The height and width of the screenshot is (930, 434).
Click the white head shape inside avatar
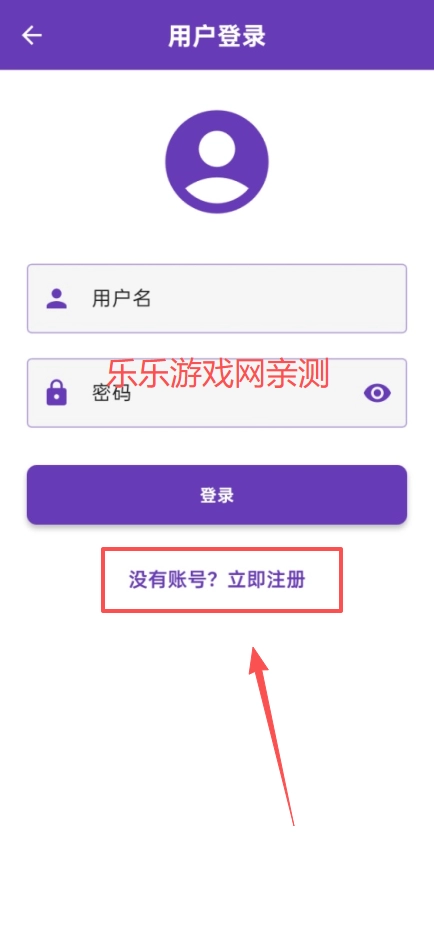(217, 146)
